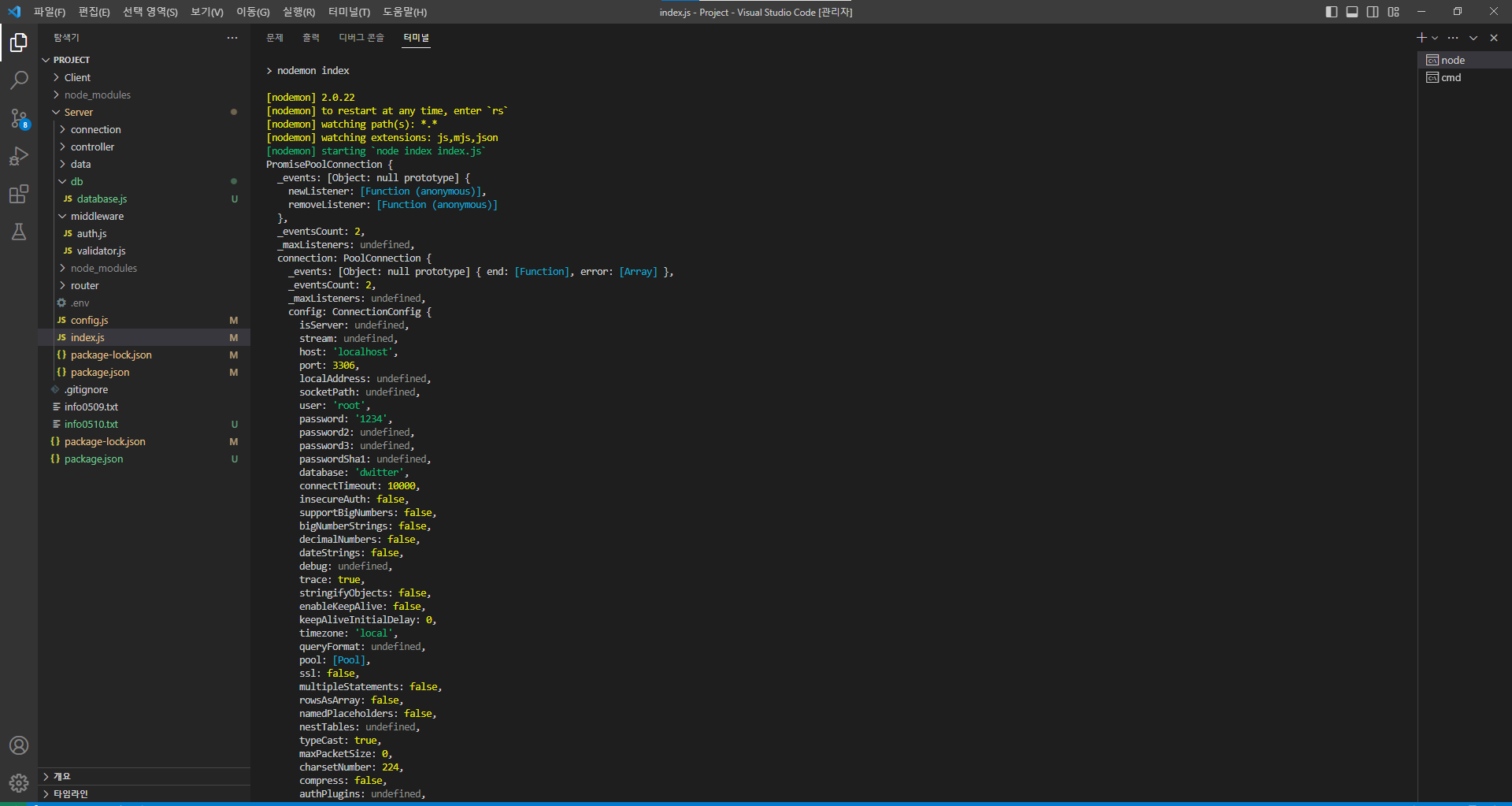Image resolution: width=1512 pixels, height=806 pixels.
Task: Select index.js in the explorer
Action: pos(144,337)
